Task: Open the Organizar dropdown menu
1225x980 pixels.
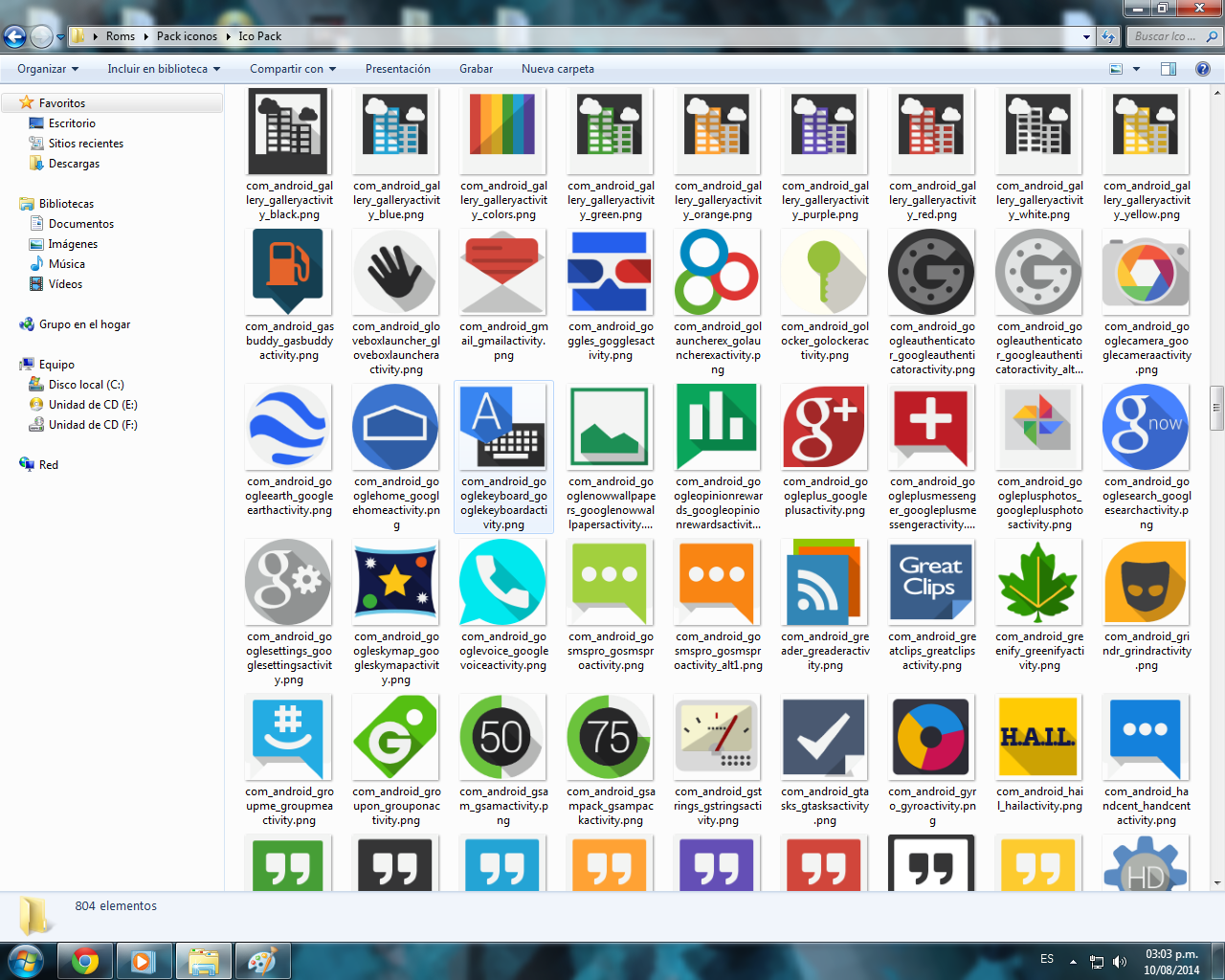Action: pos(48,69)
